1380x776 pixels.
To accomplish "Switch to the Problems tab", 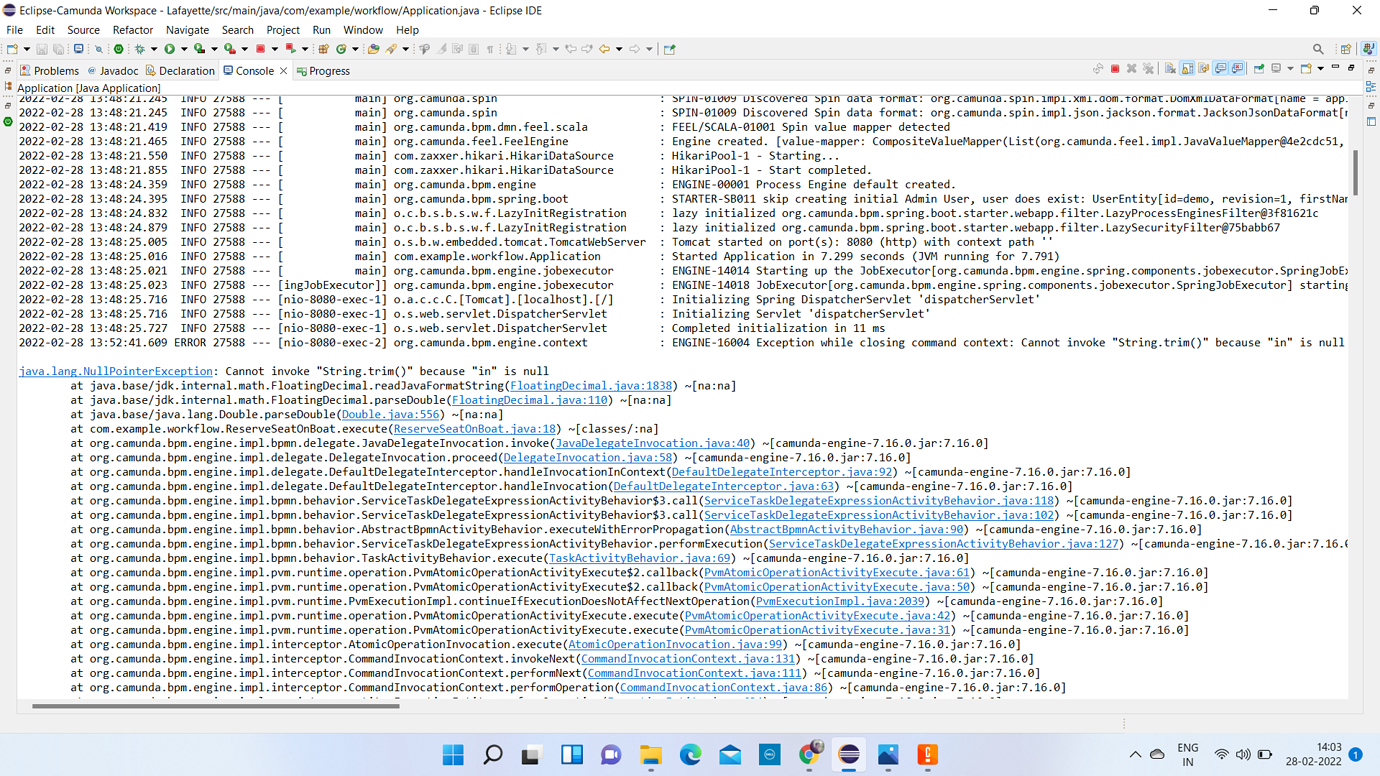I will click(49, 71).
